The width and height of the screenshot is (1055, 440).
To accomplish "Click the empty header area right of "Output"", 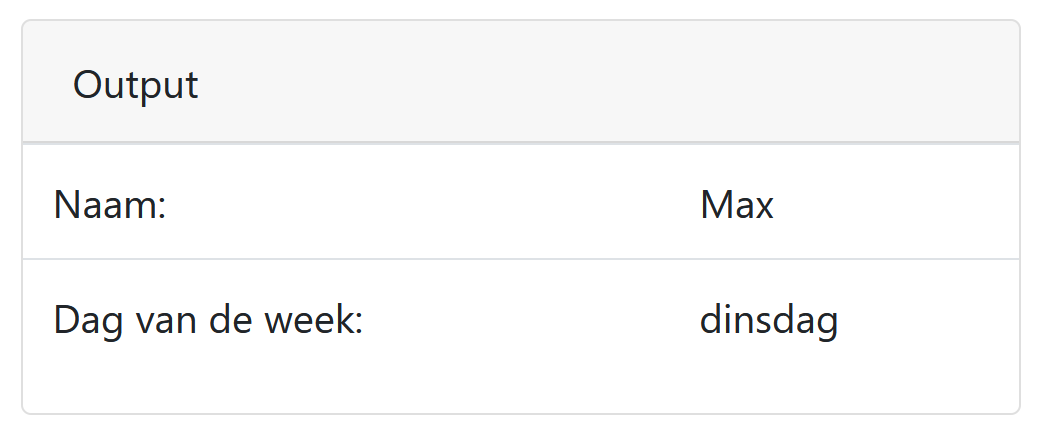I will tap(600, 86).
